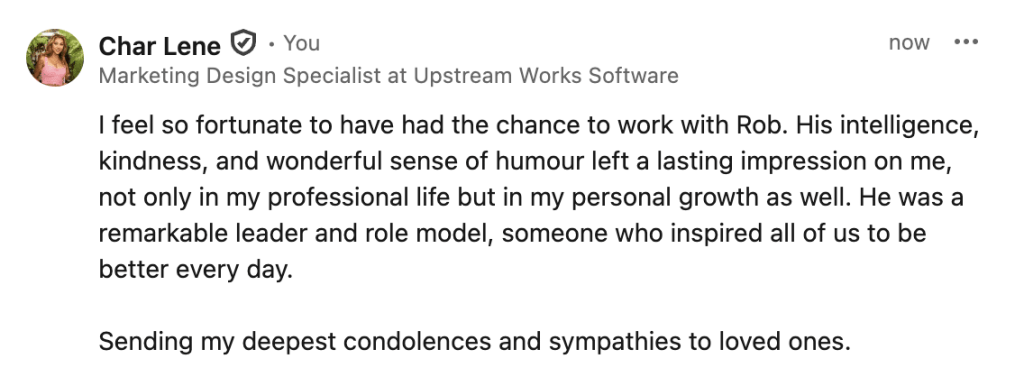This screenshot has width=1024, height=377.
Task: Click 'Upstream Works Software' in the headline
Action: (546, 76)
